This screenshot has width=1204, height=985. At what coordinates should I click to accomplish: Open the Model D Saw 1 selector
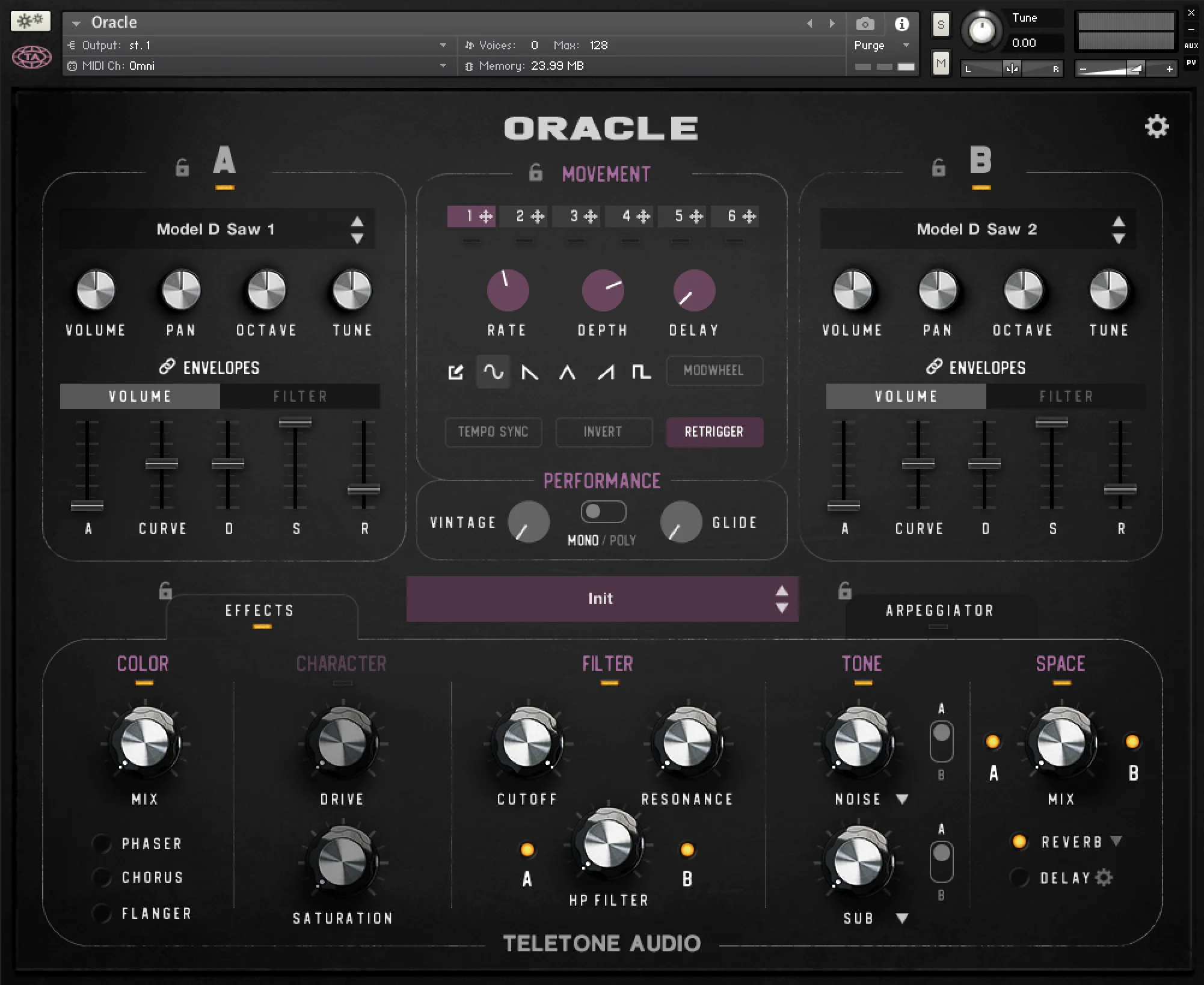point(217,229)
